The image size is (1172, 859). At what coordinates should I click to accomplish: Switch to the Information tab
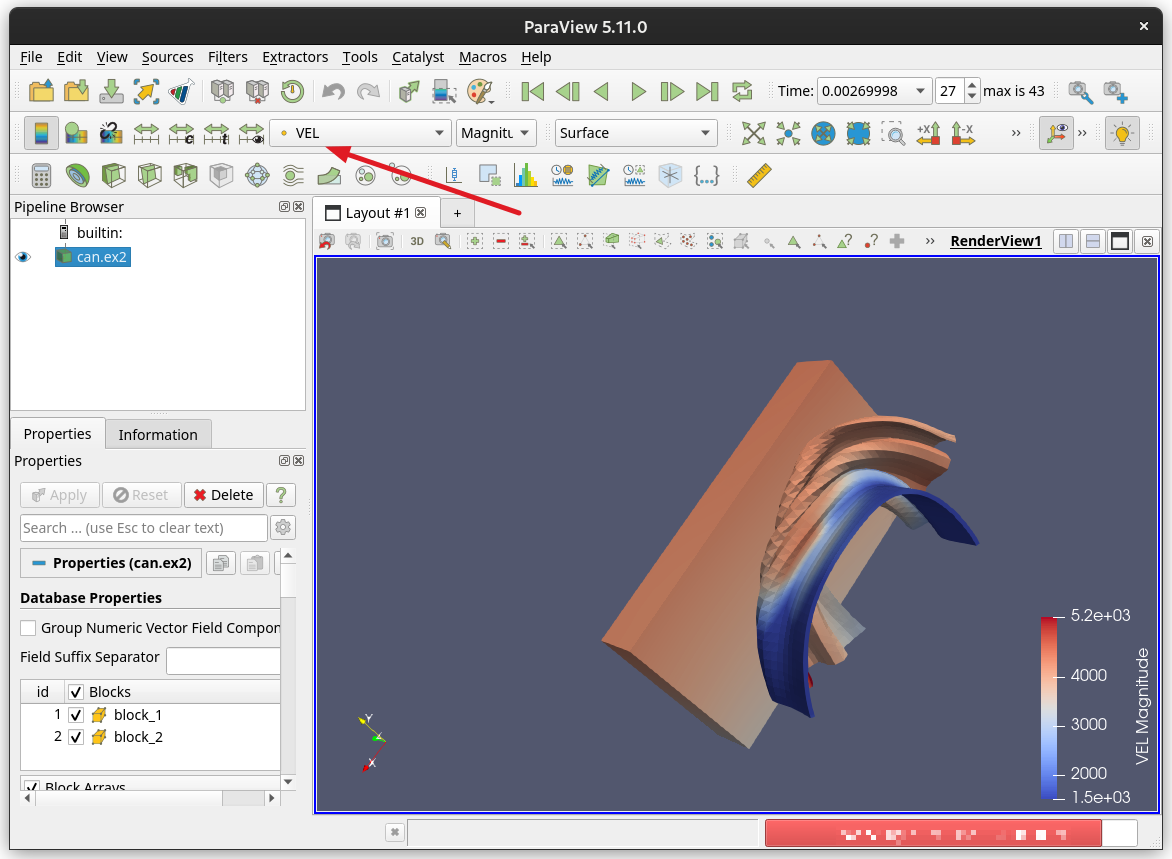coord(158,434)
